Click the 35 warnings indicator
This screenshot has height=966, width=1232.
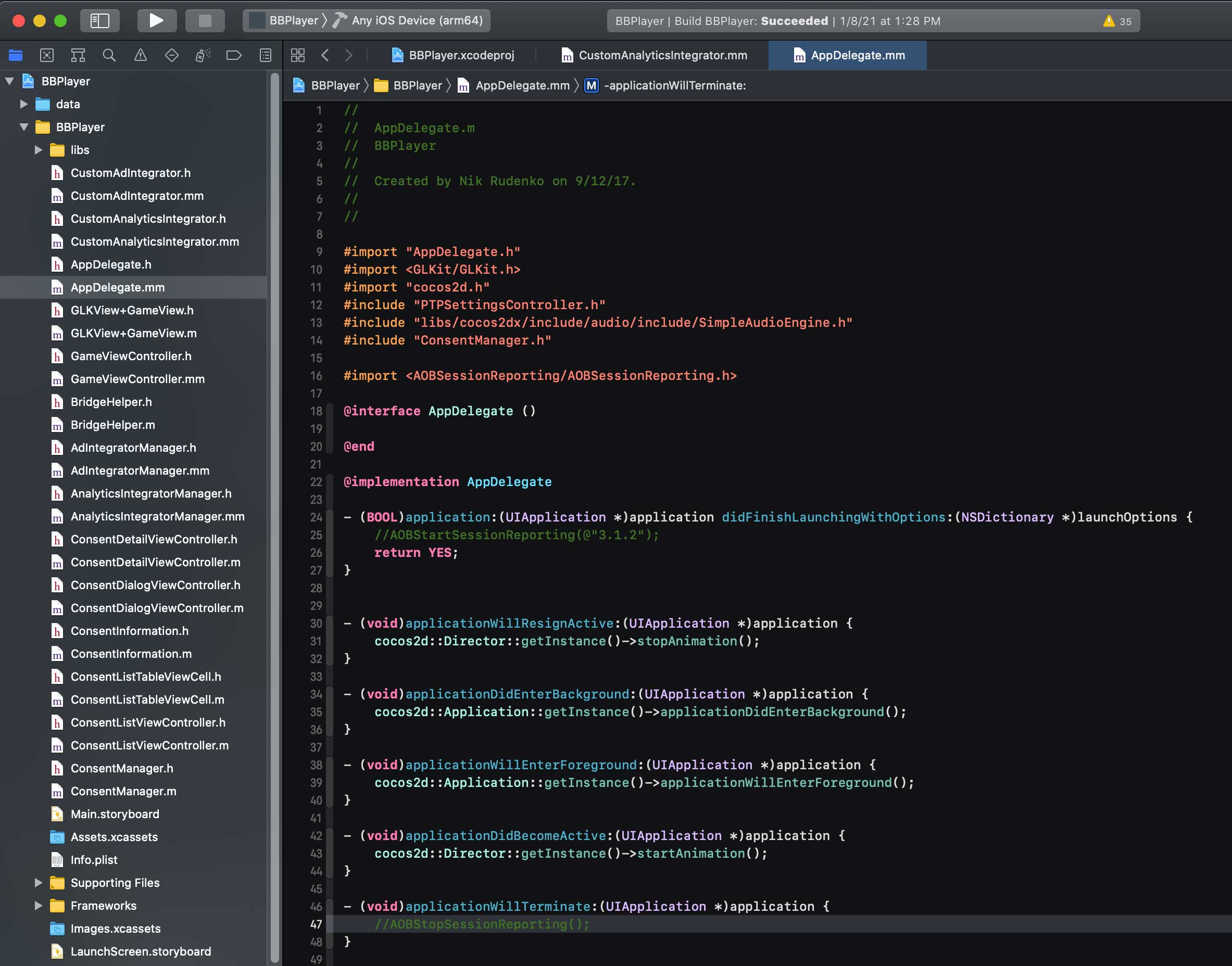coord(1117,21)
